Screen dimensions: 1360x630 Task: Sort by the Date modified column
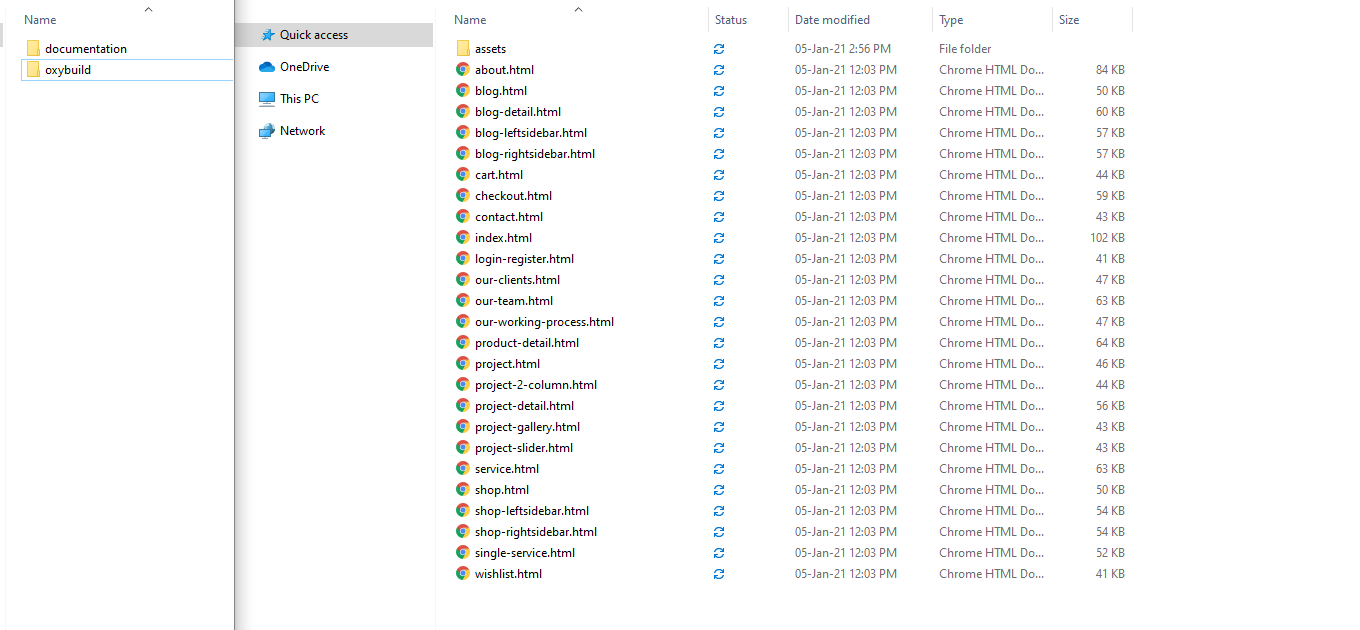[x=832, y=20]
